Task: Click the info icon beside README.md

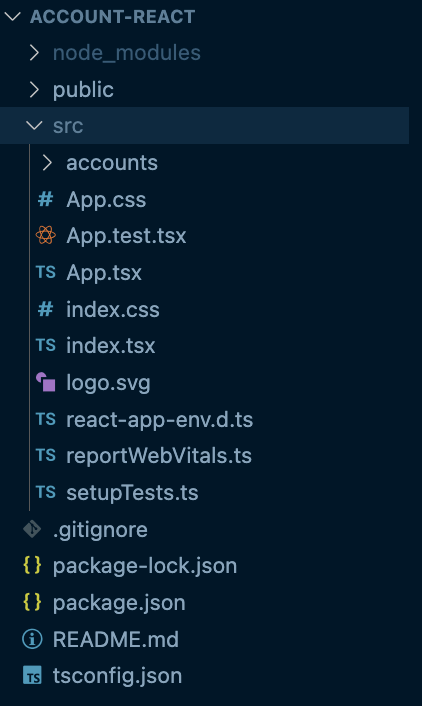Action: click(x=32, y=639)
